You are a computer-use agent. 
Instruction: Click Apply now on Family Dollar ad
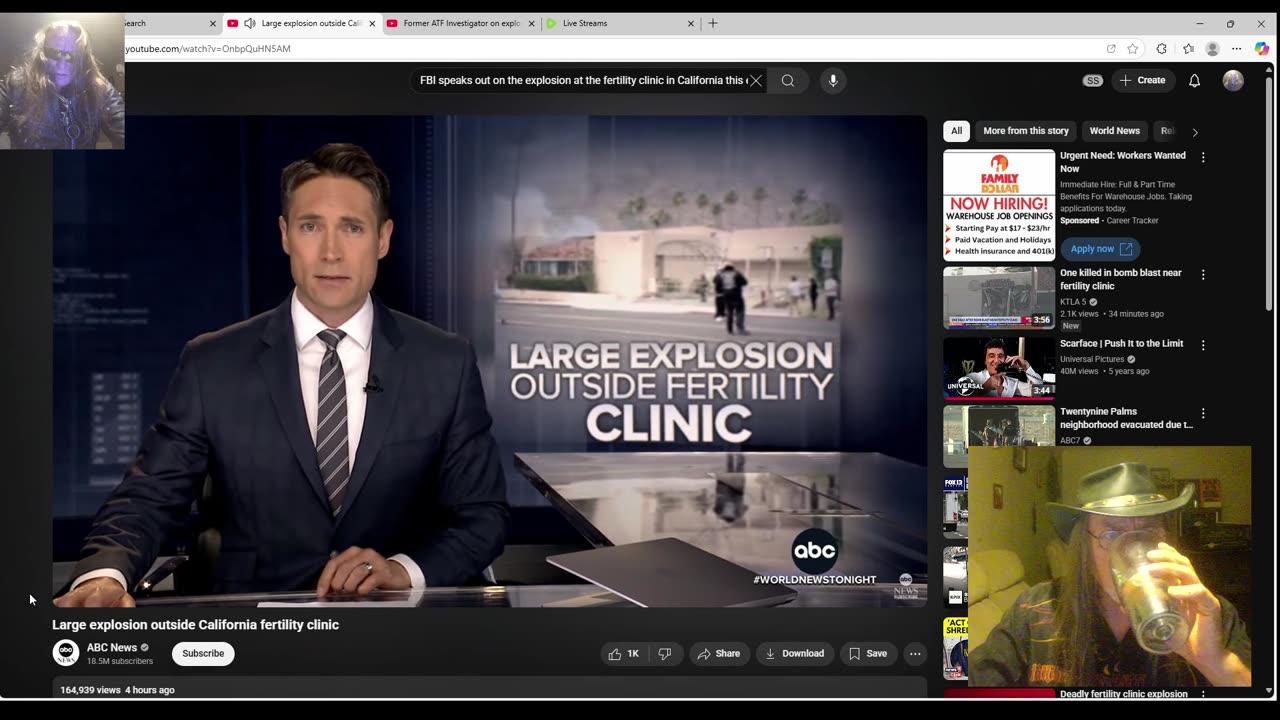pos(1101,249)
